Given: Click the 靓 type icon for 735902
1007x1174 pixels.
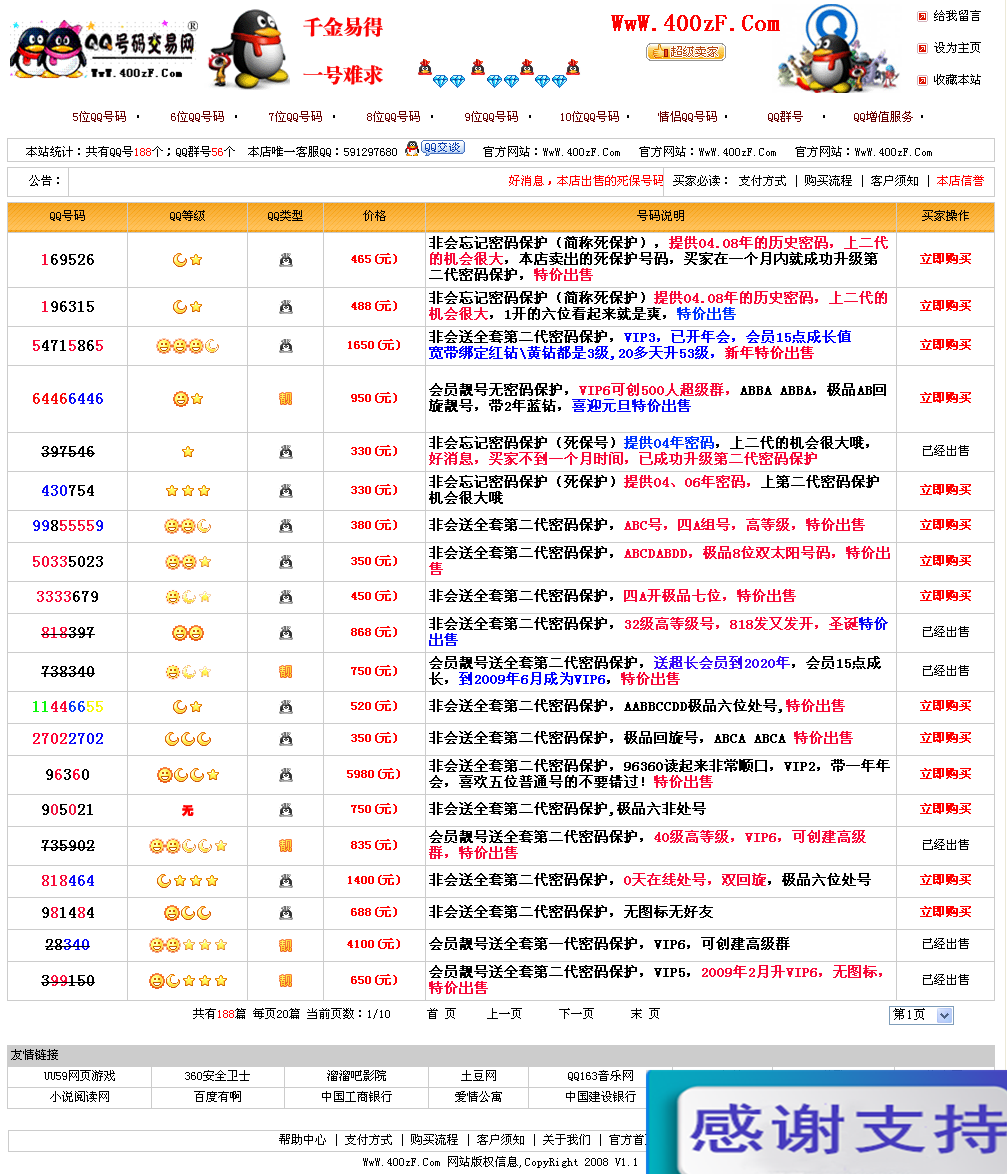Looking at the screenshot, I should [285, 846].
